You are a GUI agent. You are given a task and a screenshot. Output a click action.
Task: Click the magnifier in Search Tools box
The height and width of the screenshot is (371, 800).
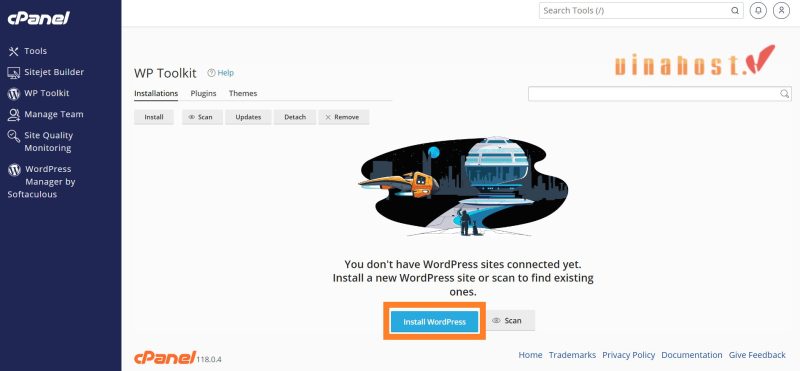click(x=735, y=10)
